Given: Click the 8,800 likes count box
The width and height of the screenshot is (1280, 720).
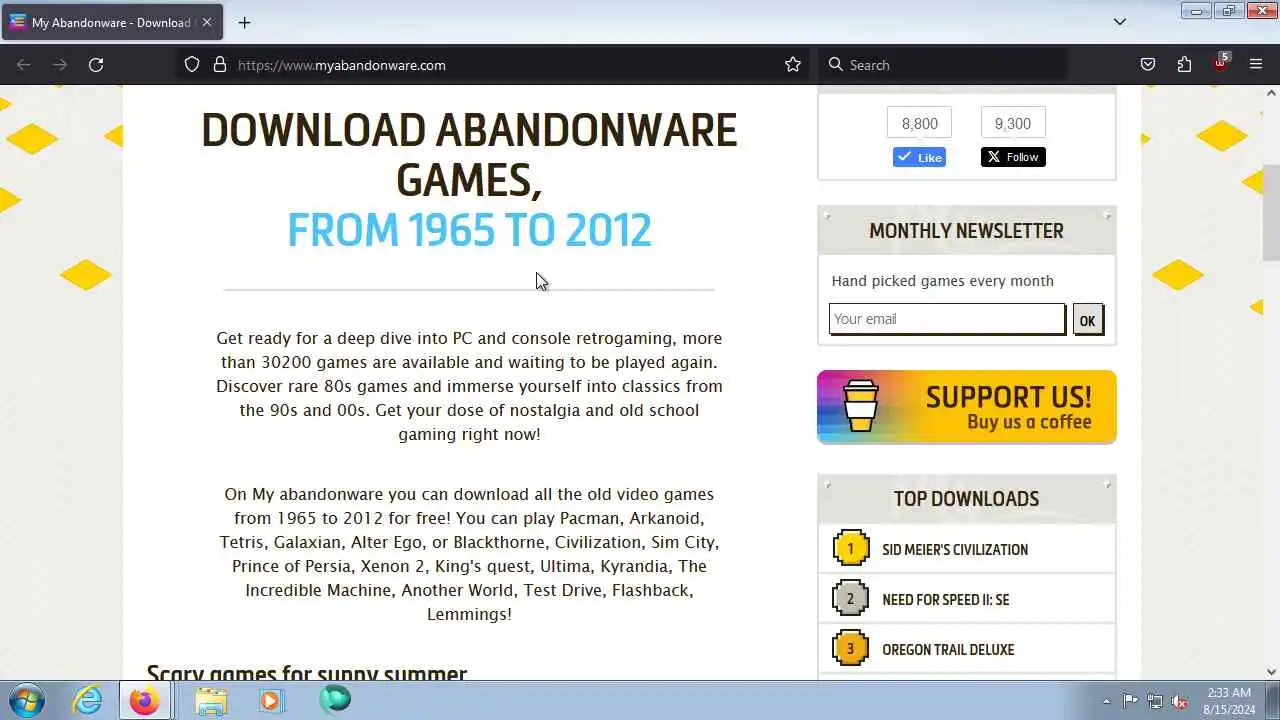Looking at the screenshot, I should 919,123.
